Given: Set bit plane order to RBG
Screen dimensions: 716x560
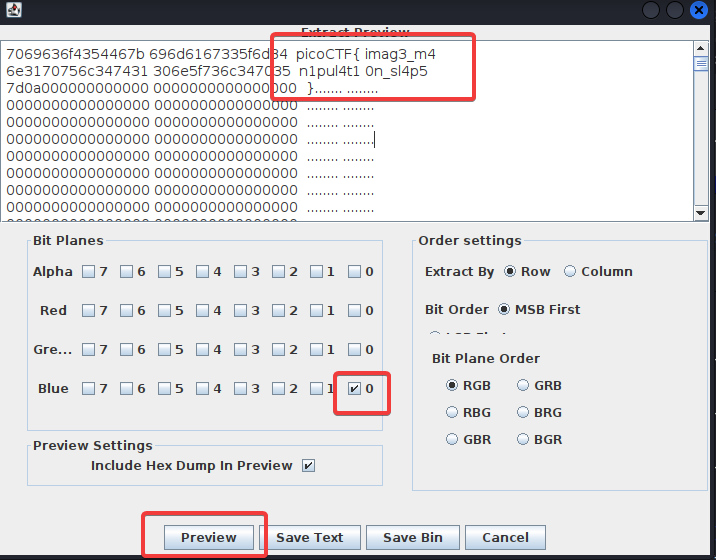Looking at the screenshot, I should point(452,412).
